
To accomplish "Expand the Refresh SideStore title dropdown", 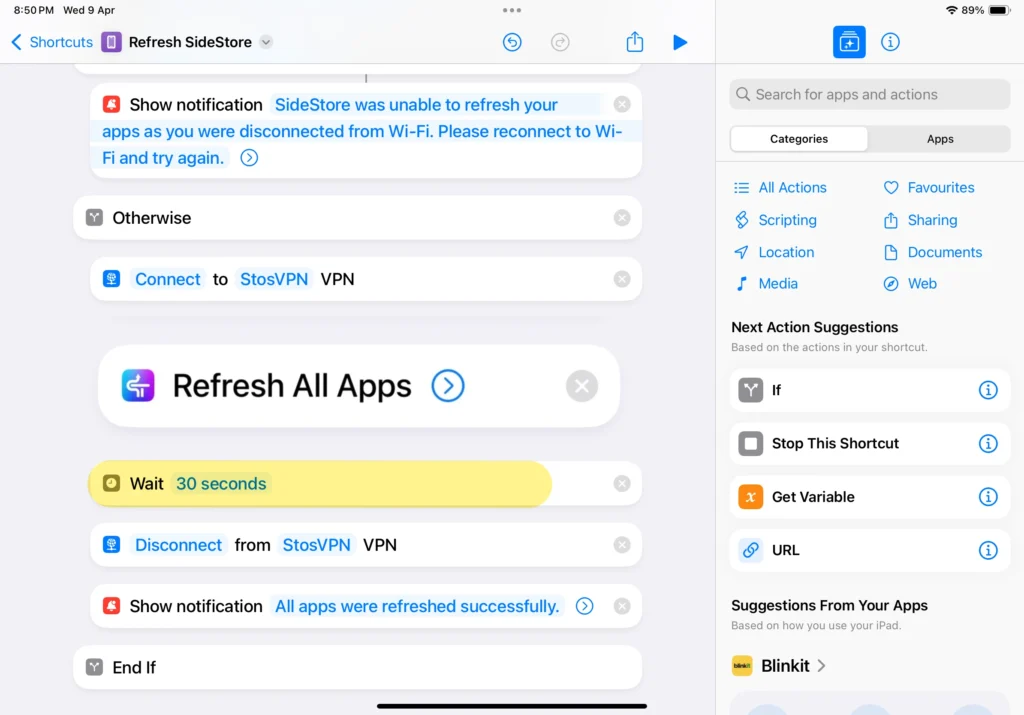I will [x=266, y=42].
